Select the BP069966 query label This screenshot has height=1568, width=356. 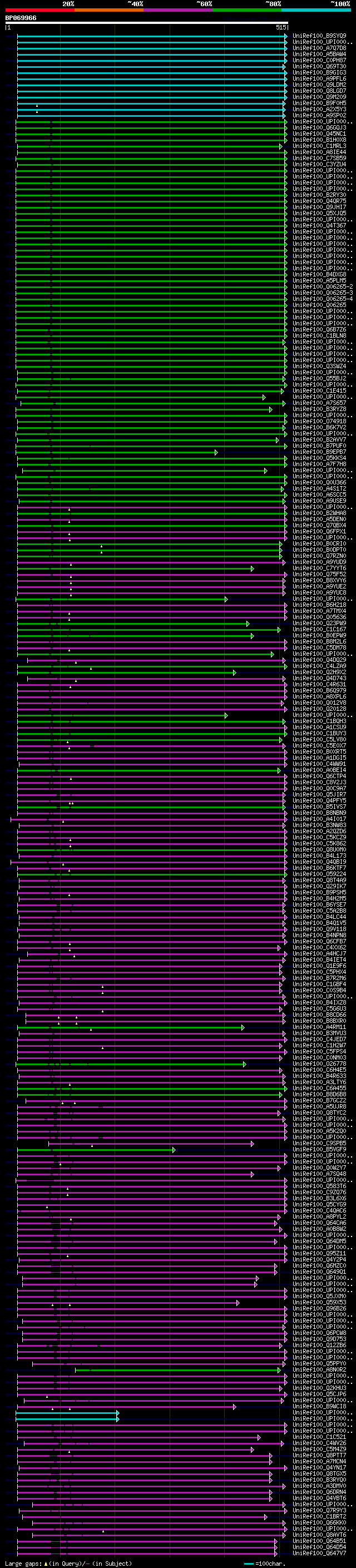21,18
